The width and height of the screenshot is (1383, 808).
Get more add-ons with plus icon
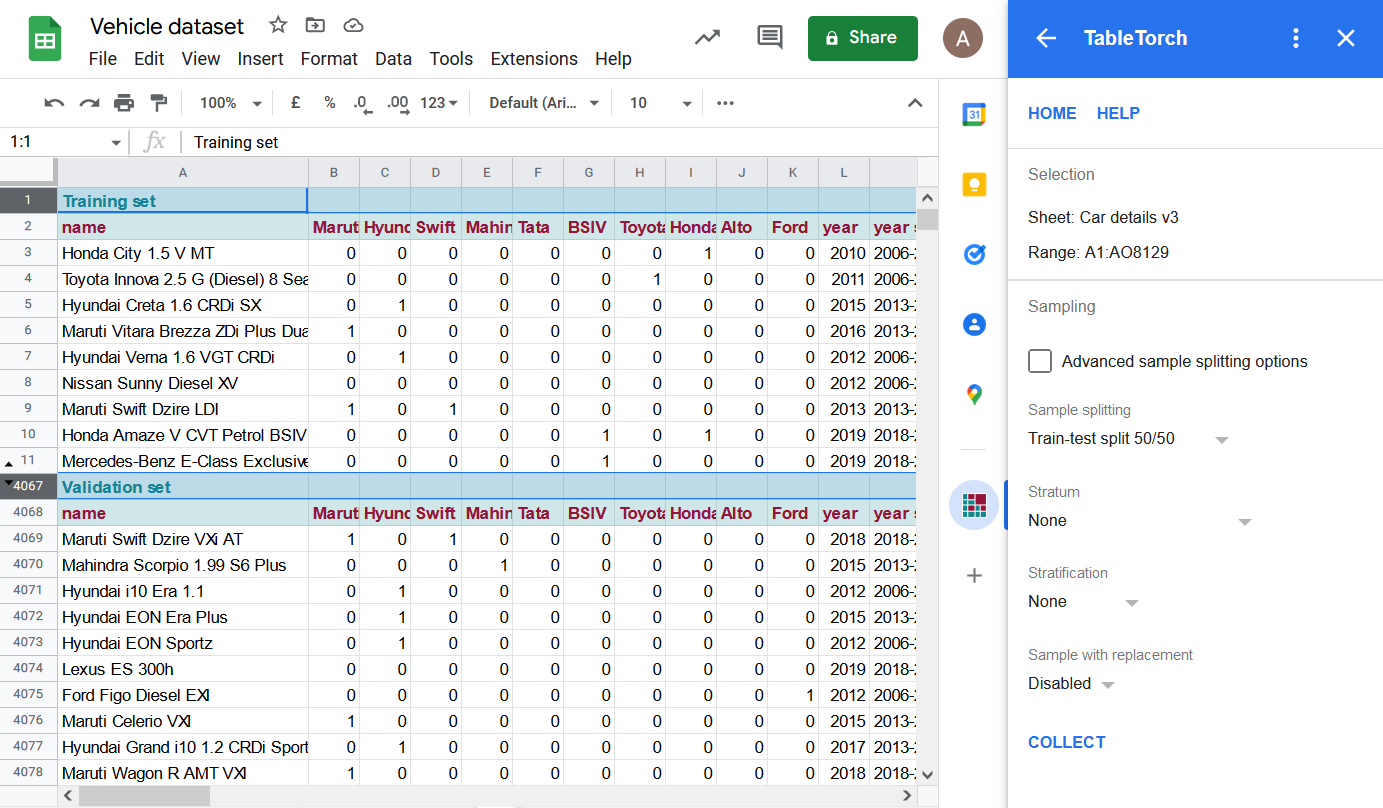[x=974, y=575]
